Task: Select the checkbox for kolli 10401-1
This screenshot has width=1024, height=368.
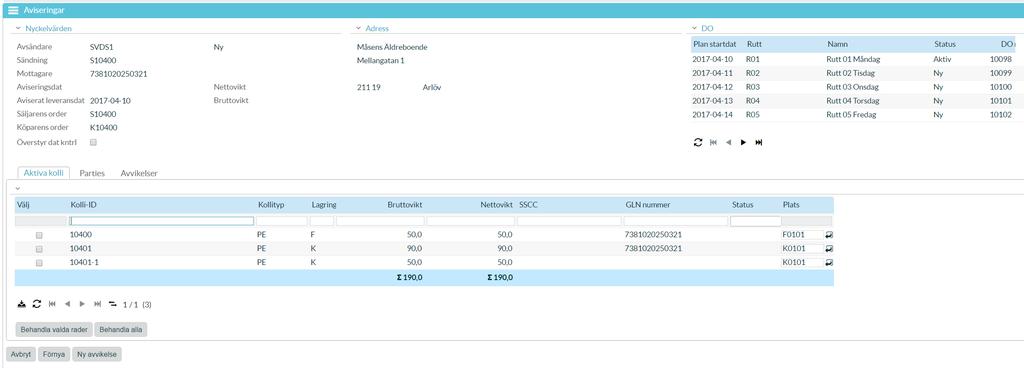Action: click(x=39, y=262)
